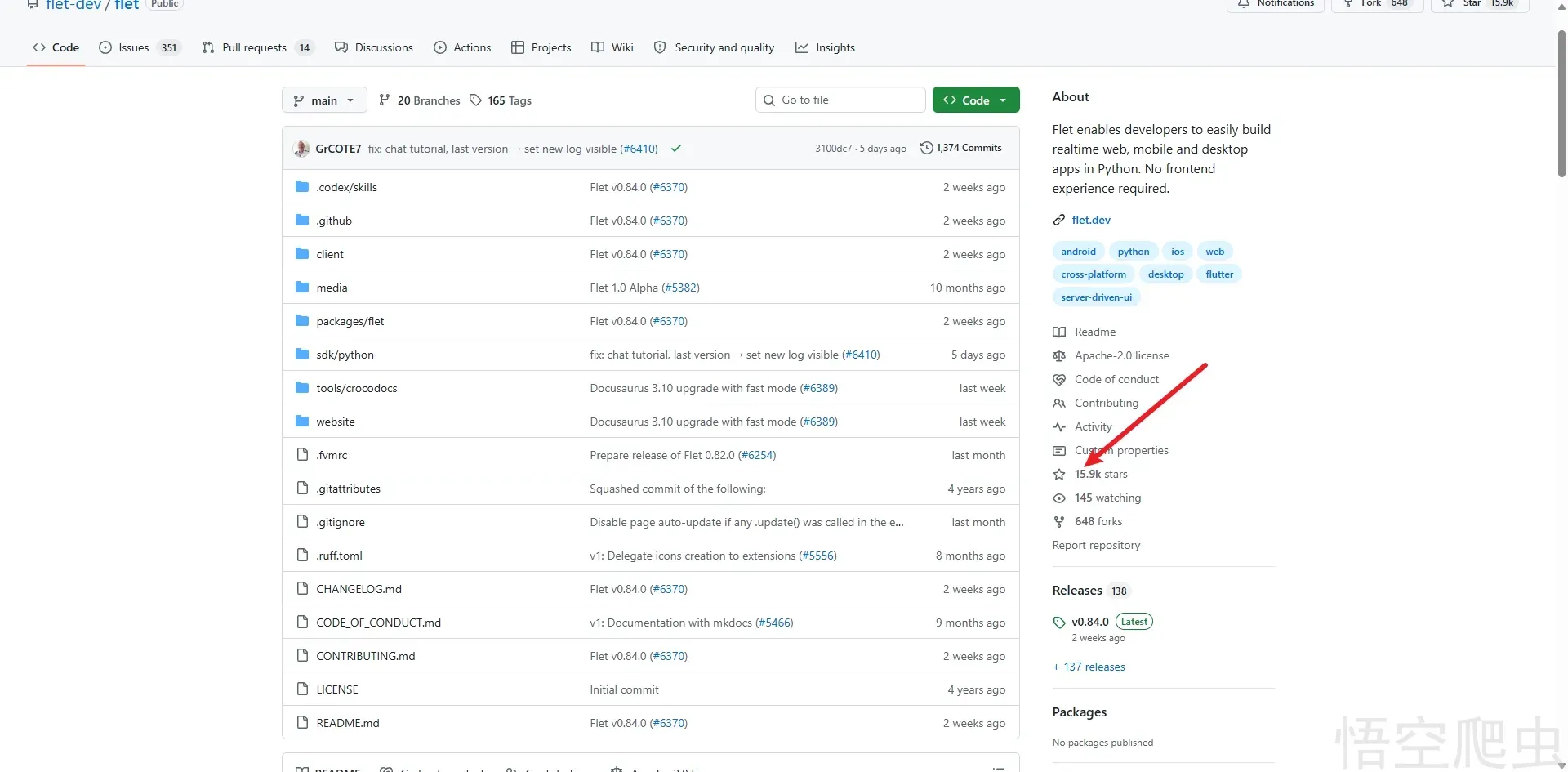The height and width of the screenshot is (772, 1568).
Task: Switch to the Pull requests tab
Action: point(256,47)
